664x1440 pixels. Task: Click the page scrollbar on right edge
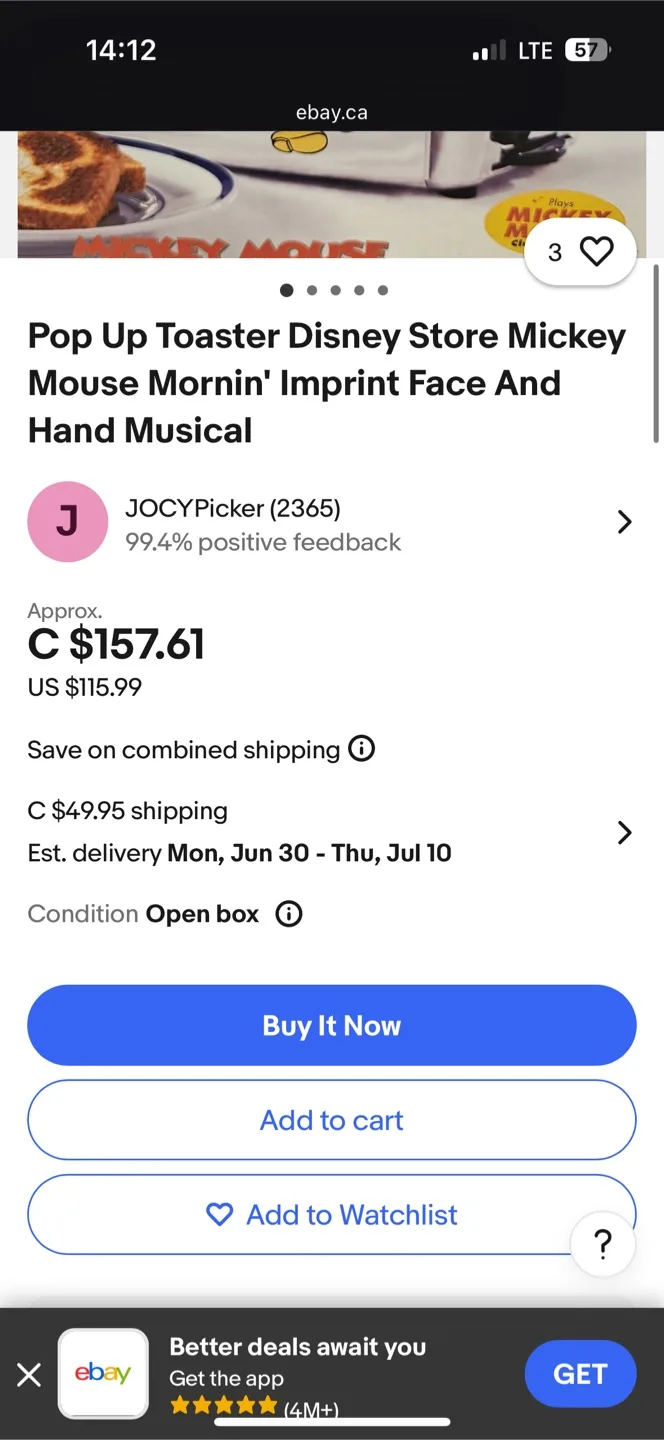coord(656,352)
